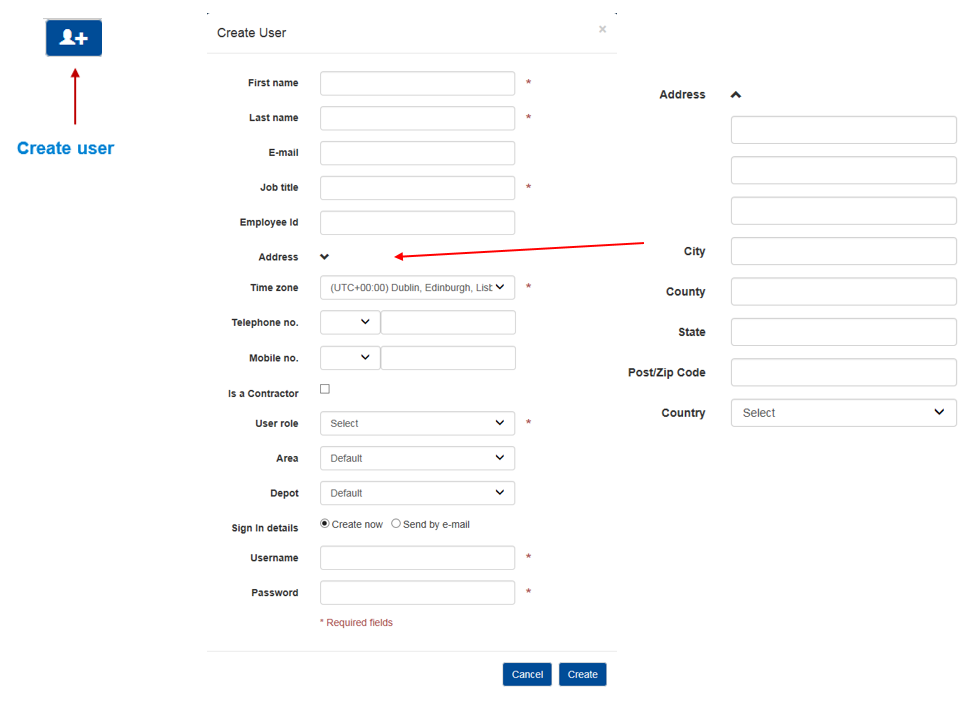This screenshot has height=707, width=971.
Task: Choose the Send by e-mail radio option
Action: coord(396,524)
